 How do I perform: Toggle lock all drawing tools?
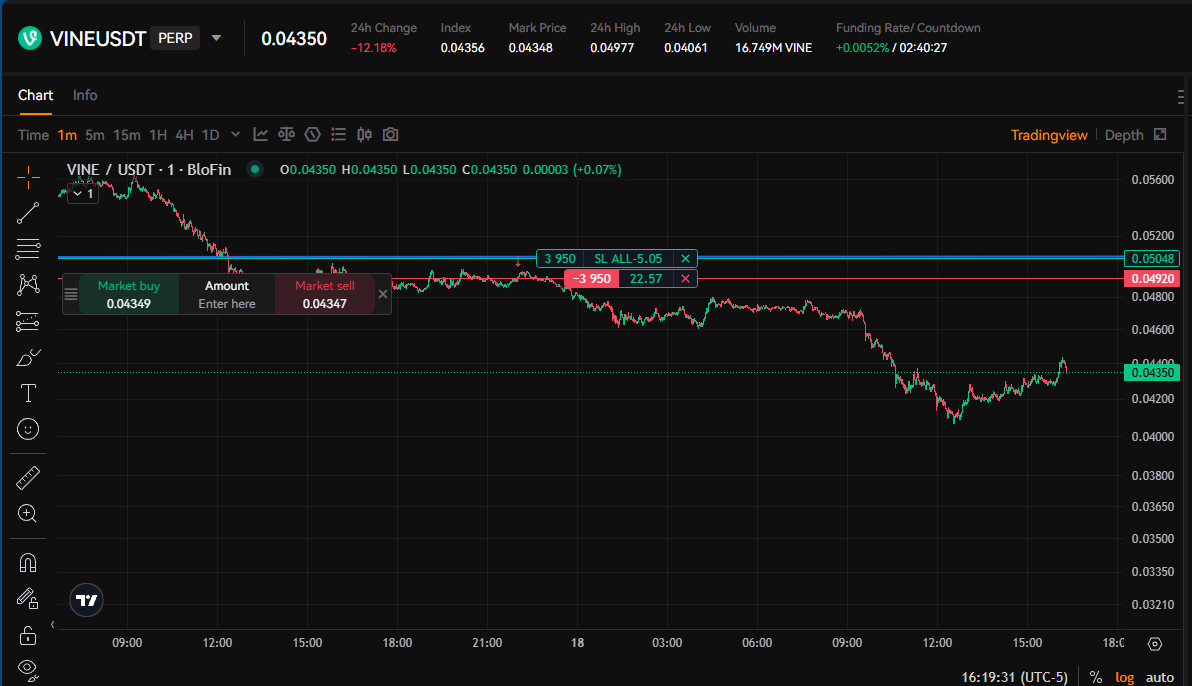(x=28, y=634)
